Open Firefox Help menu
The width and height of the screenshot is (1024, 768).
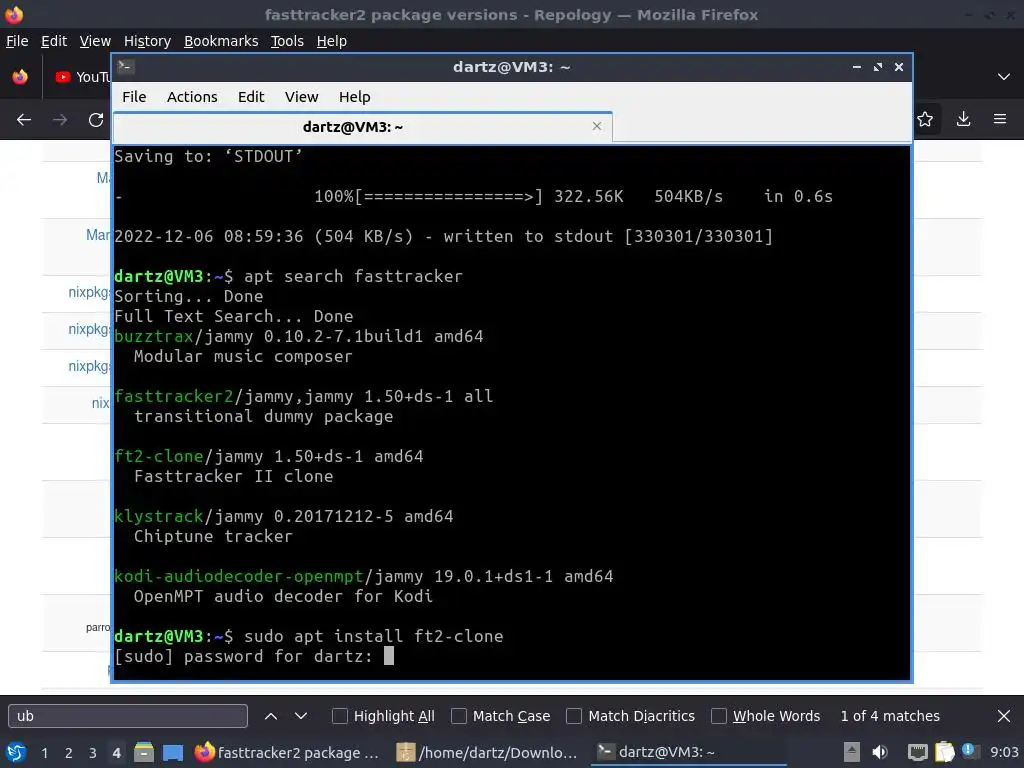[332, 41]
